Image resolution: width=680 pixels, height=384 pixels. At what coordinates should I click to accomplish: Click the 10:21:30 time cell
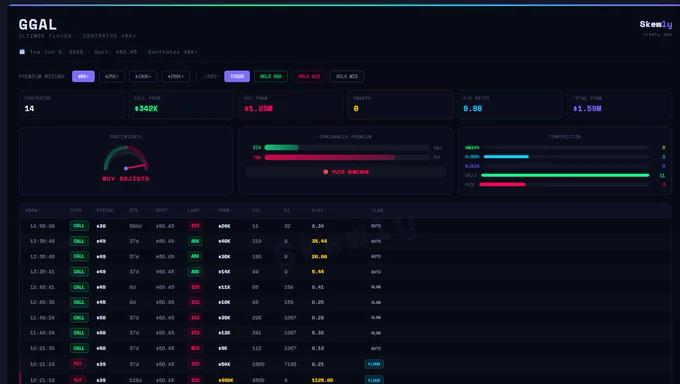[42, 348]
